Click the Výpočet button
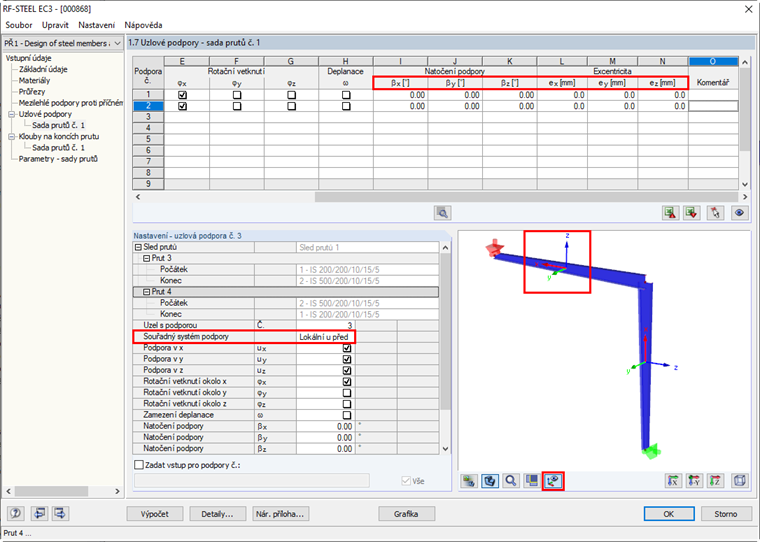This screenshot has width=760, height=542. 155,514
